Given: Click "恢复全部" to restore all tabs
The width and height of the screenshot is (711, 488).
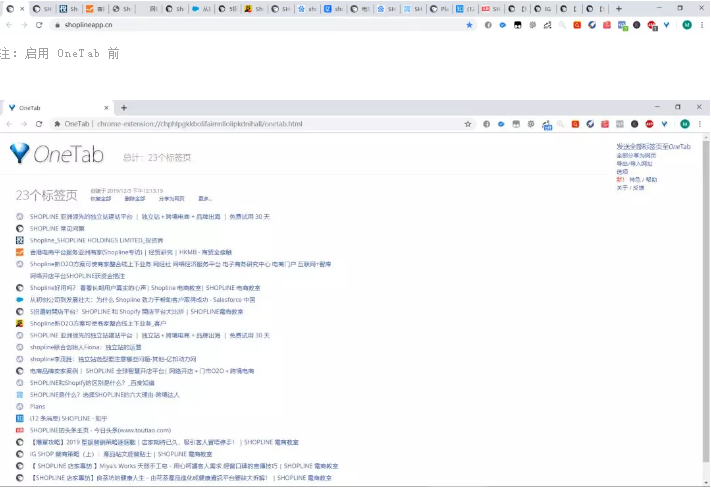Looking at the screenshot, I should coord(101,199).
